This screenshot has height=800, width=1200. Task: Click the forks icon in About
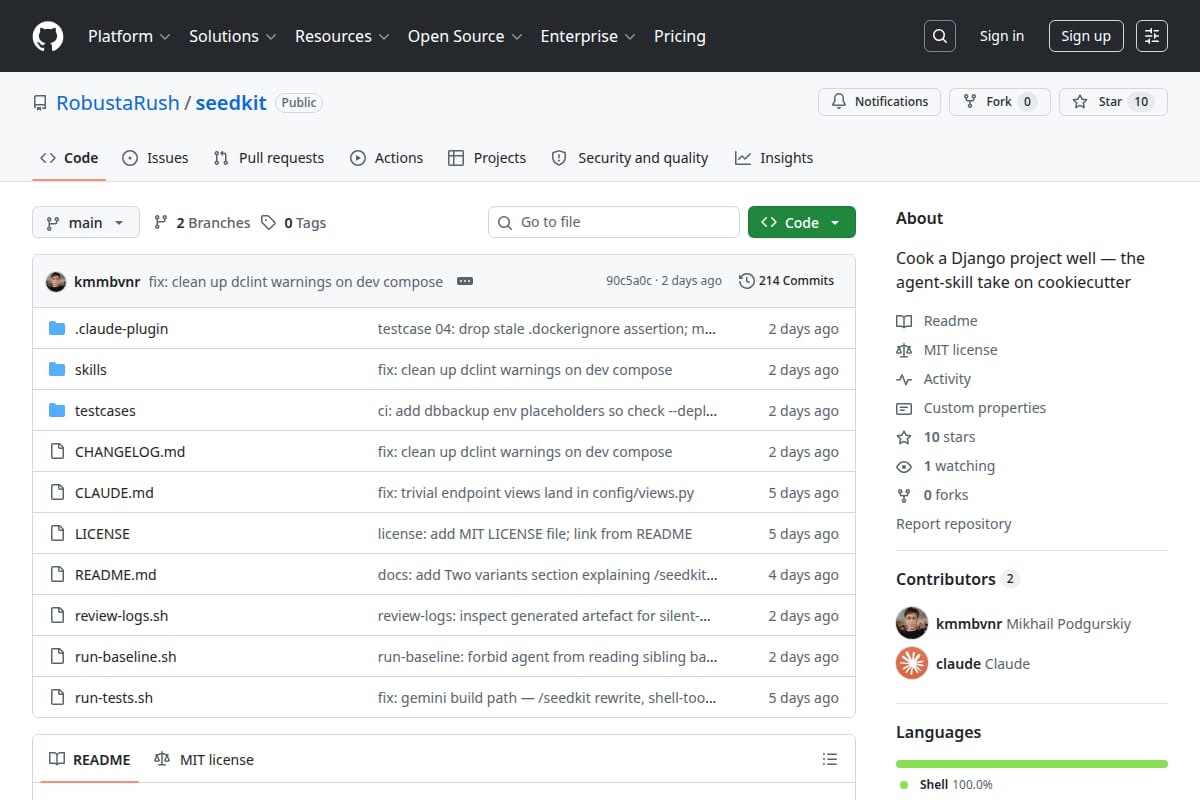tap(904, 495)
